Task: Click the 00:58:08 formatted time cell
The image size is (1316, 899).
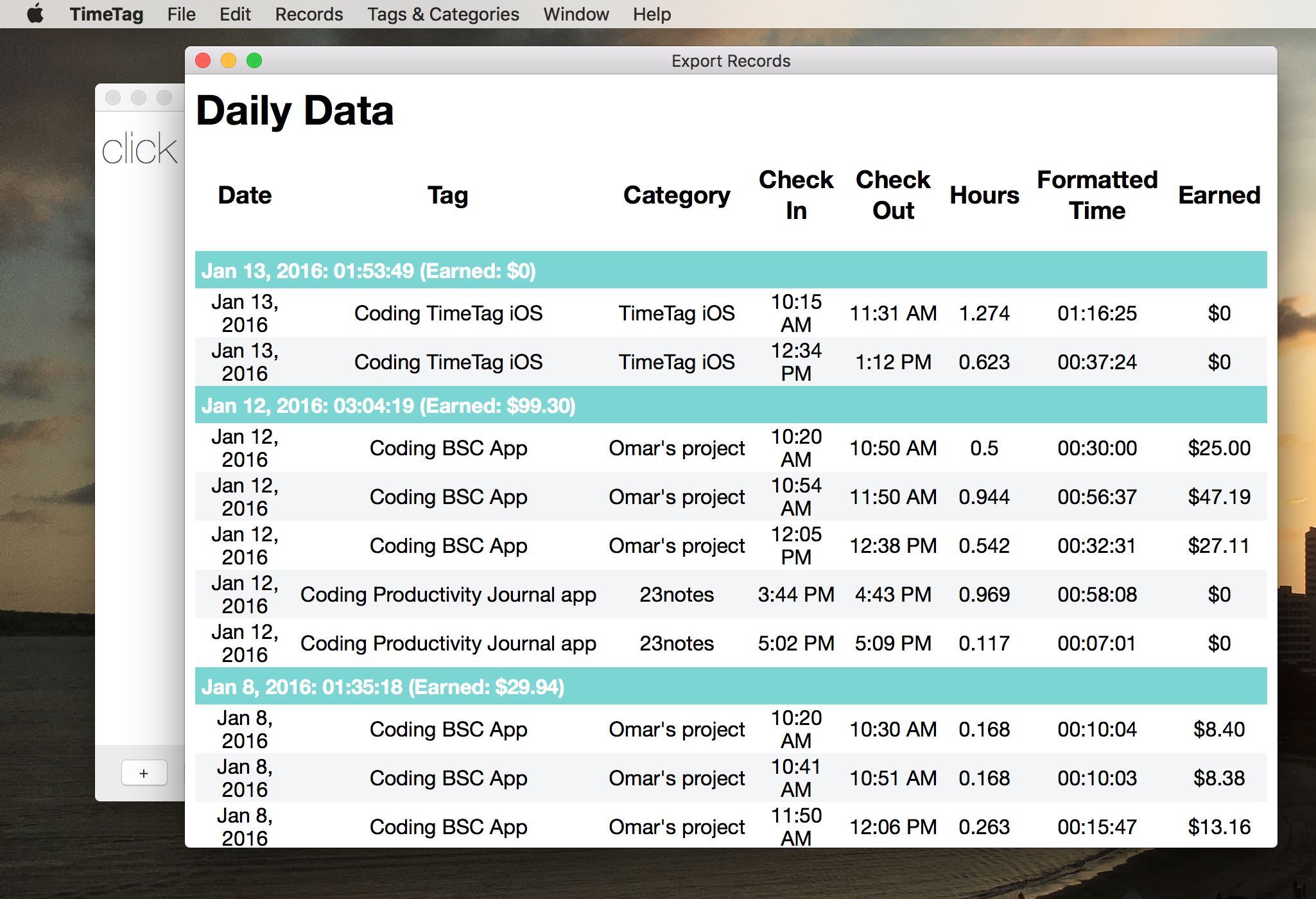Action: pyautogui.click(x=1097, y=595)
